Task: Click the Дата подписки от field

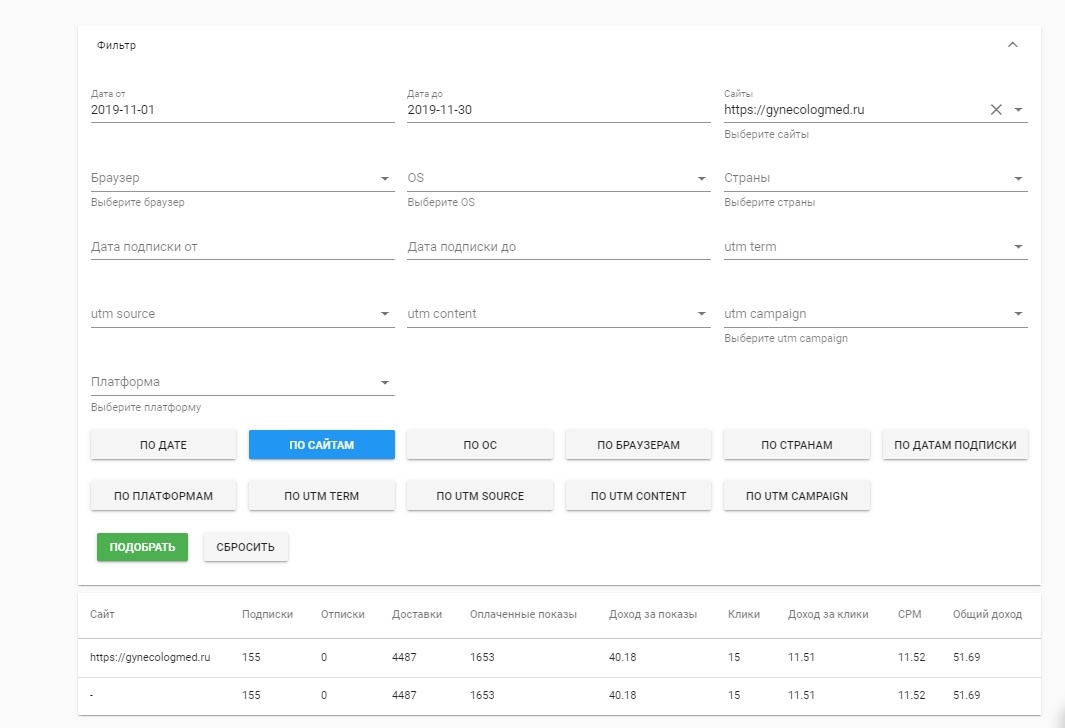Action: [242, 247]
